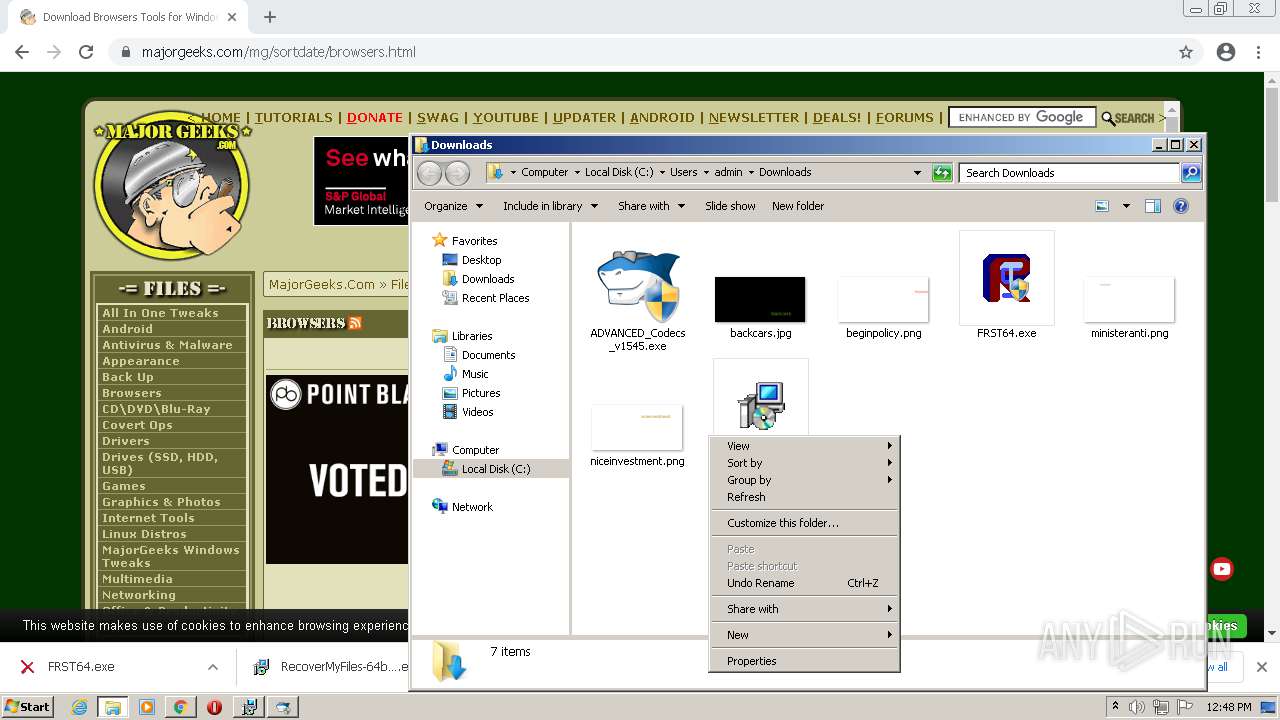Click Chrome back arrow button

(22, 52)
